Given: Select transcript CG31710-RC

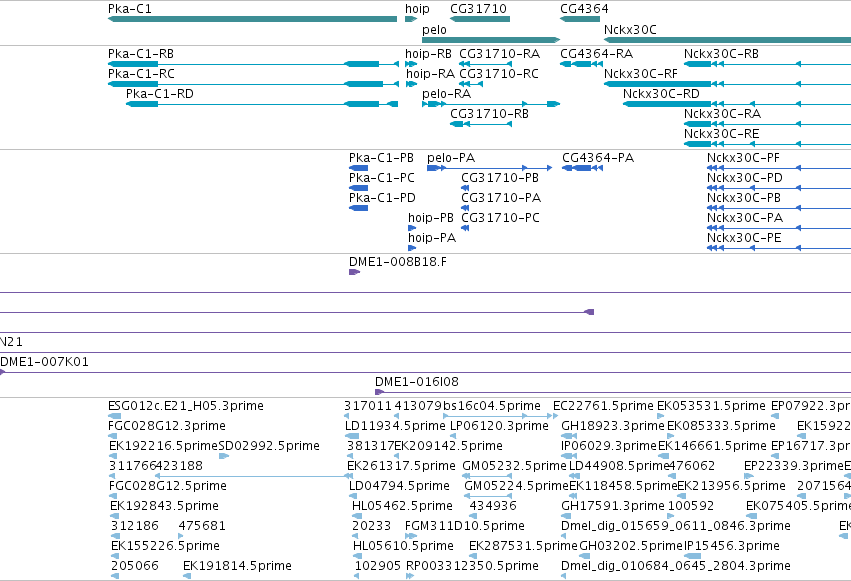Looking at the screenshot, I should coord(499,74).
